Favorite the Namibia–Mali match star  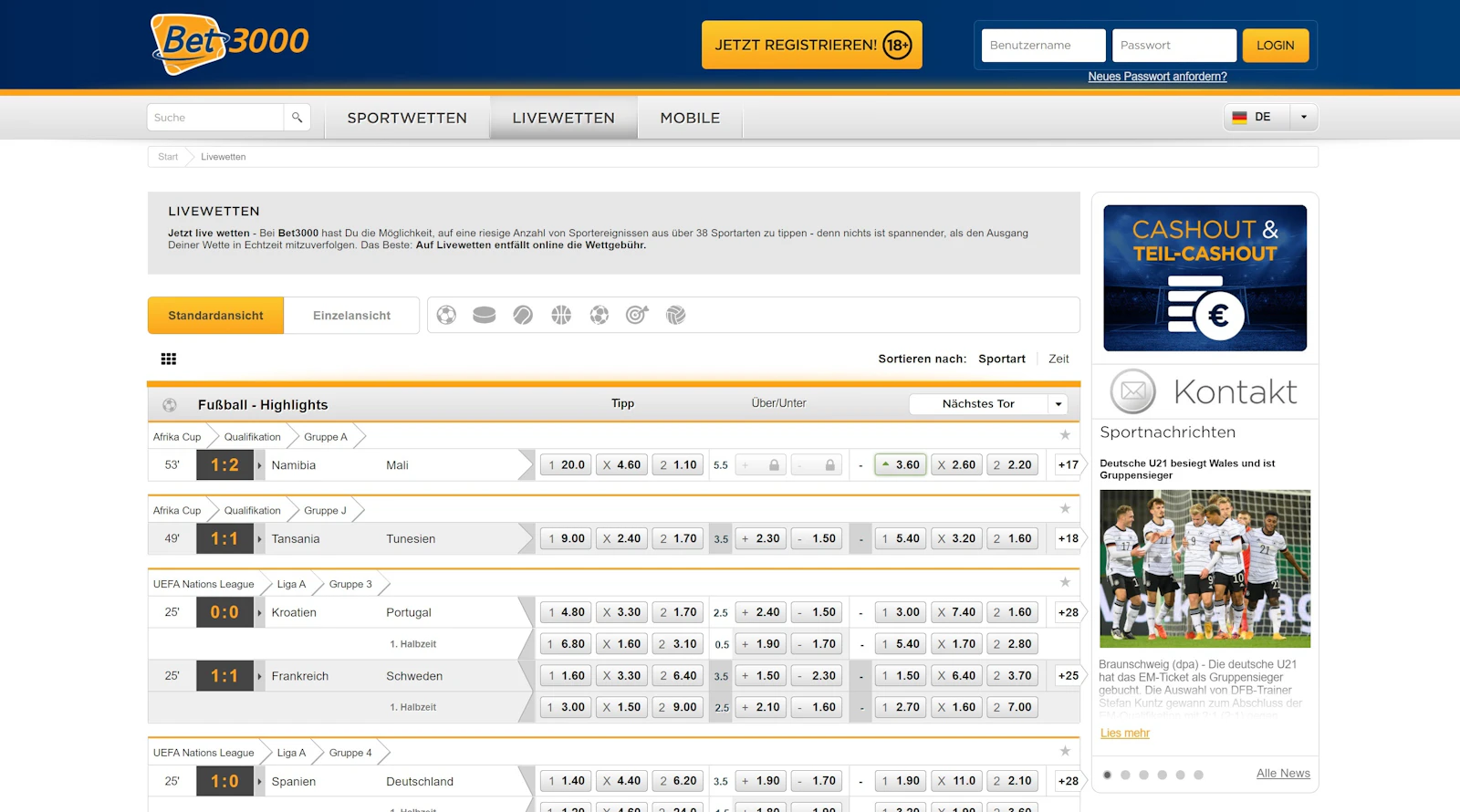click(1065, 435)
